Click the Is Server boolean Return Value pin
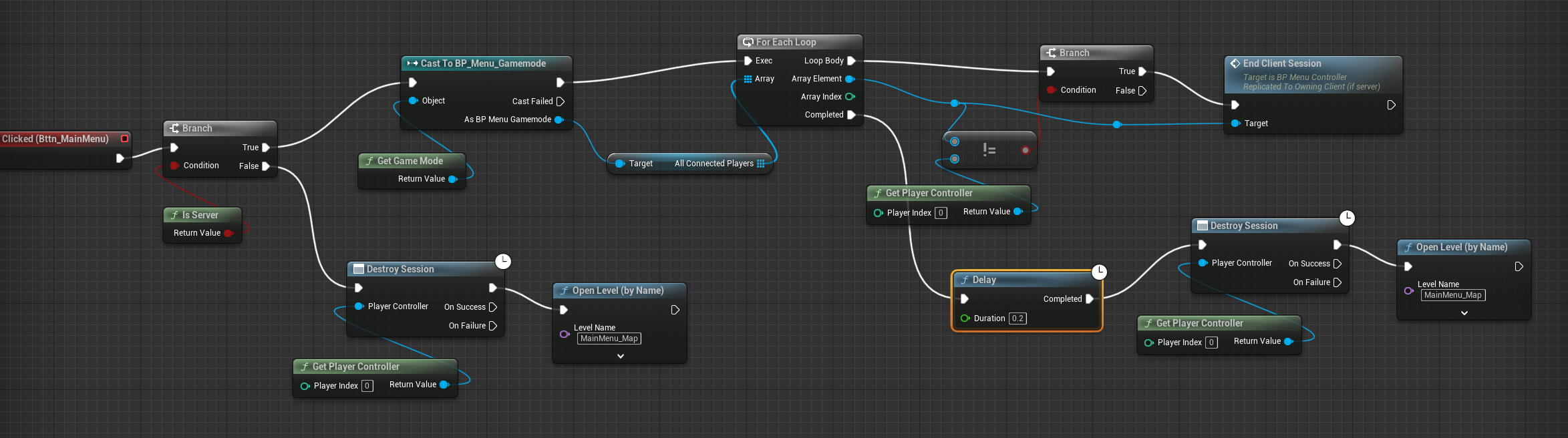Screen dimensions: 1568x438 tap(228, 233)
